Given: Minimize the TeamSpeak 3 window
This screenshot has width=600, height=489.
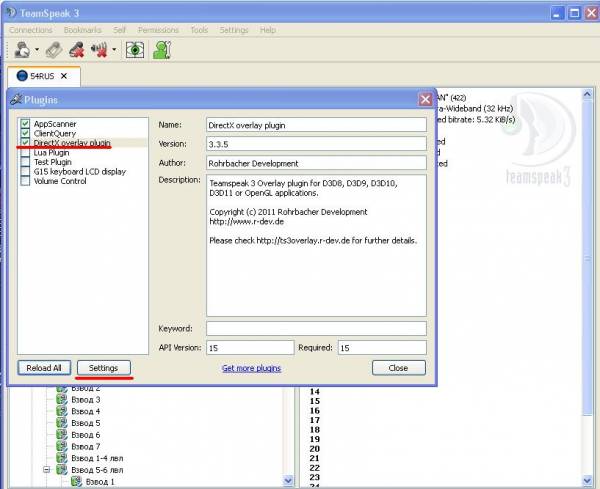Looking at the screenshot, I should (x=558, y=13).
